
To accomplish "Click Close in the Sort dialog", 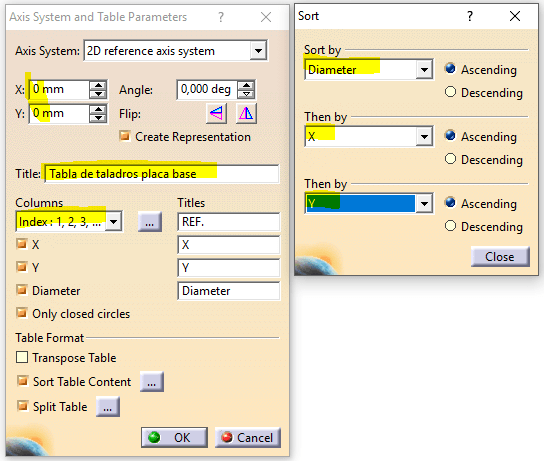I will [x=500, y=257].
